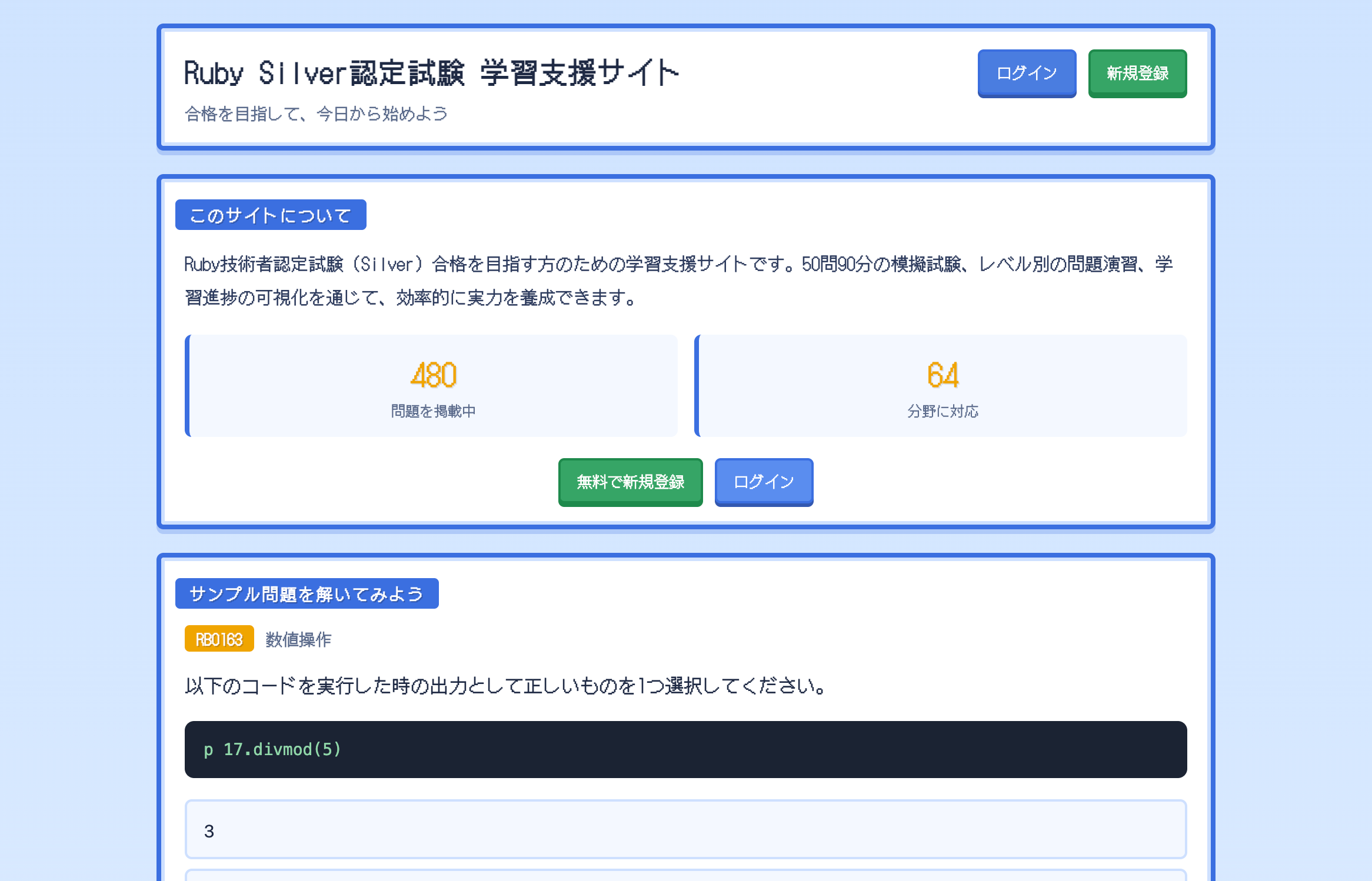Click the 数値操作 category label
The width and height of the screenshot is (1372, 881).
[x=298, y=639]
